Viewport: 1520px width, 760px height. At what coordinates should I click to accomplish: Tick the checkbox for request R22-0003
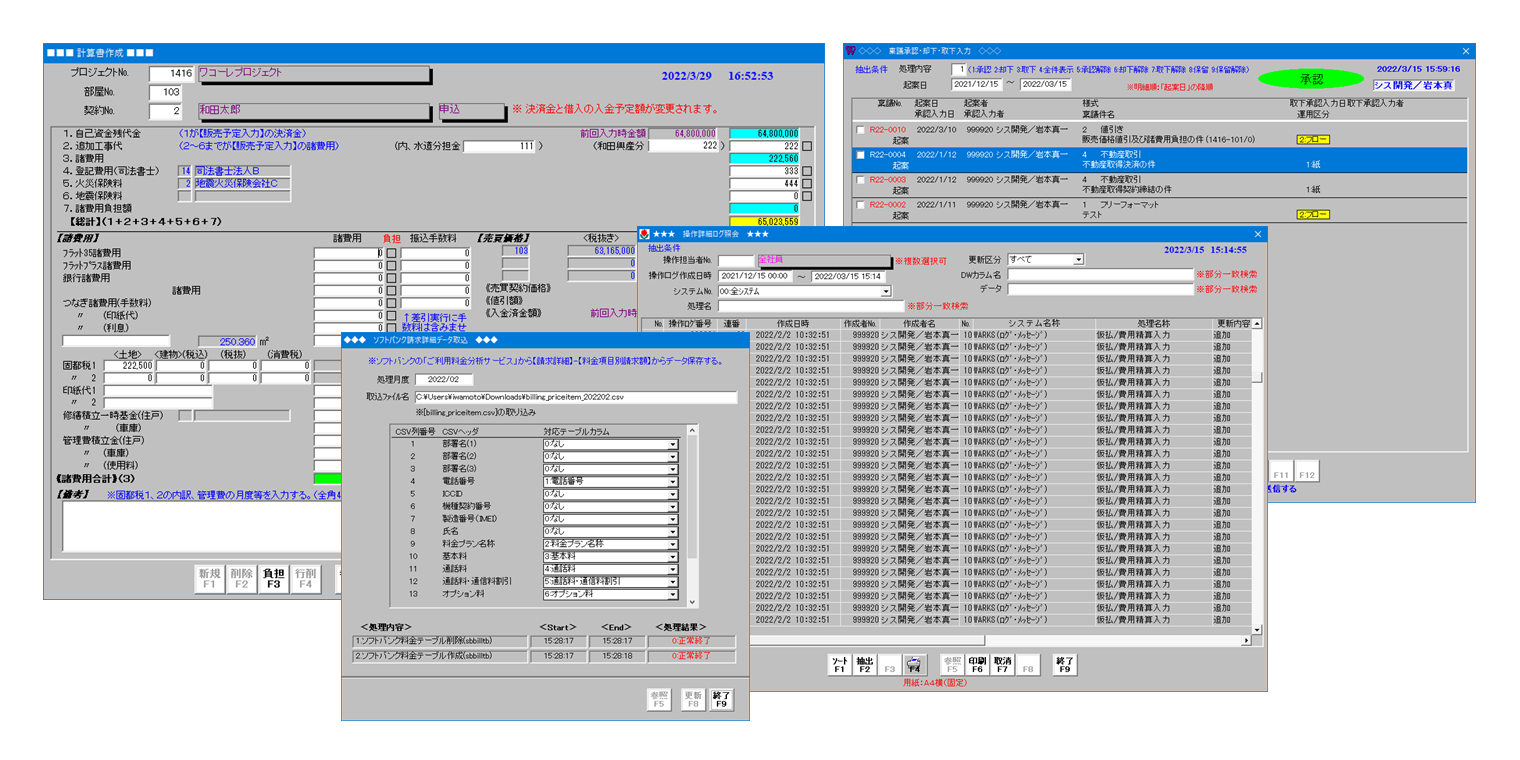860,180
